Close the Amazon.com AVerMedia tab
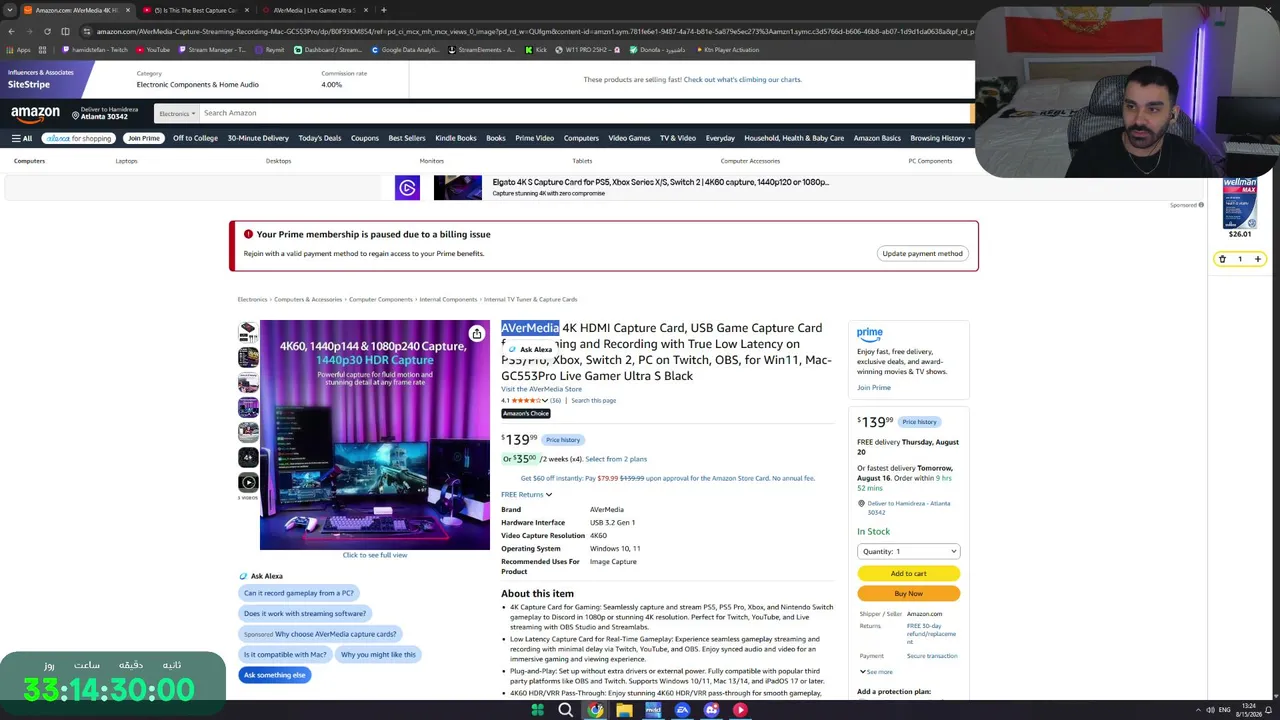The width and height of the screenshot is (1280, 720). point(127,10)
